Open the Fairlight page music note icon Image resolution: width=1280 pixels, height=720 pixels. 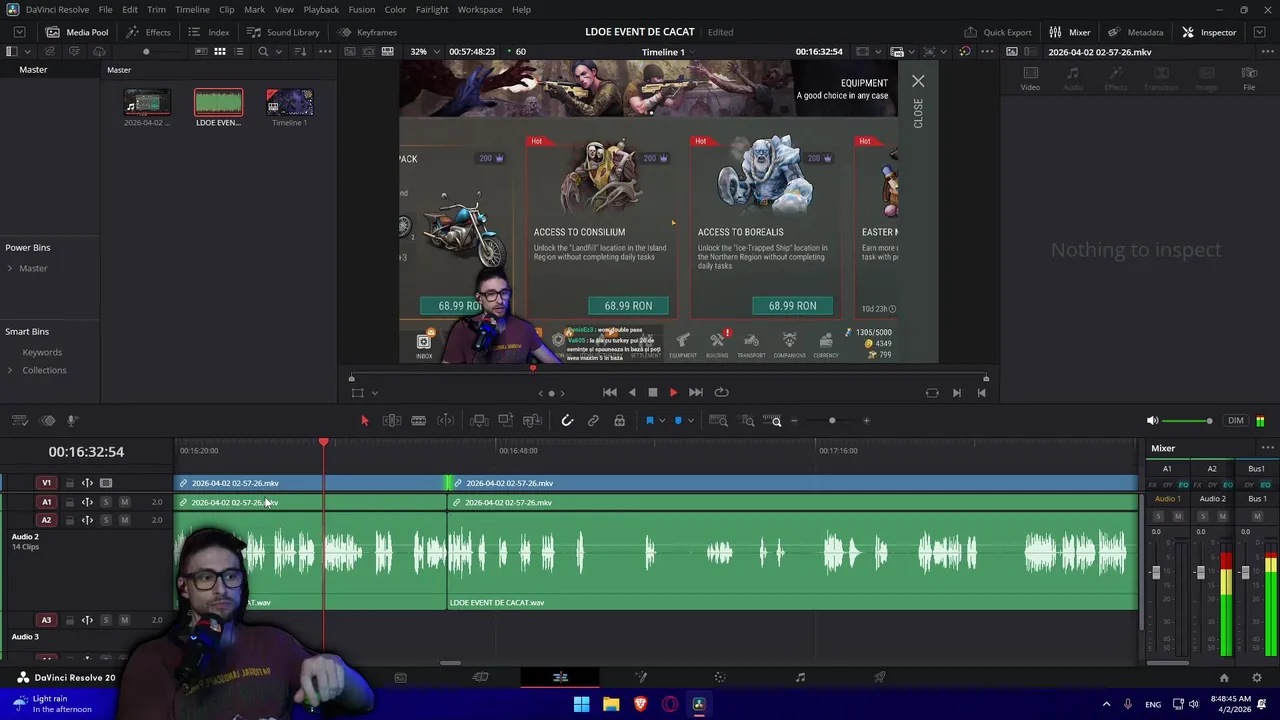tap(800, 677)
